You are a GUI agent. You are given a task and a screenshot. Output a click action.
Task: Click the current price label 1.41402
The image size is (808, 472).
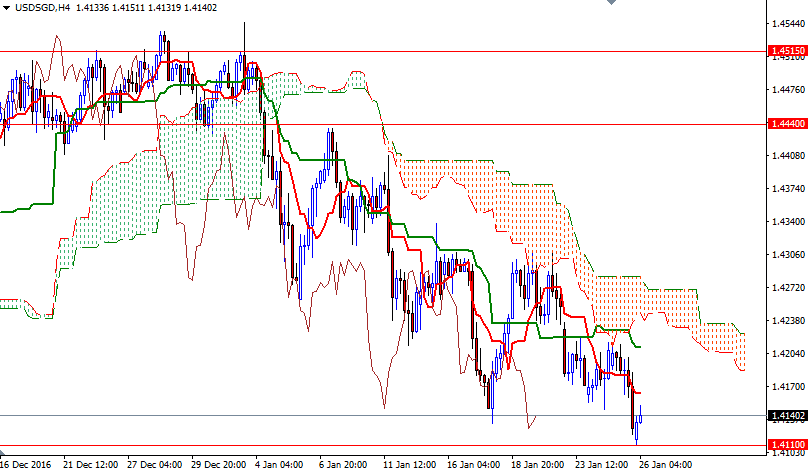point(787,415)
